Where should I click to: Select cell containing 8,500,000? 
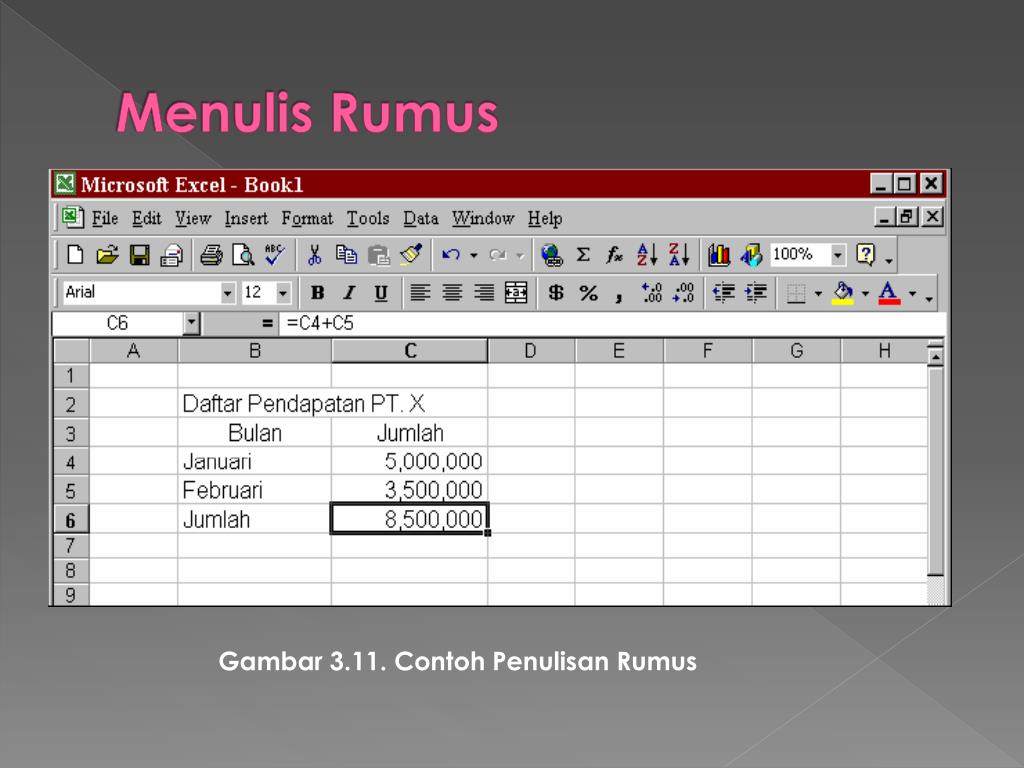tap(409, 519)
